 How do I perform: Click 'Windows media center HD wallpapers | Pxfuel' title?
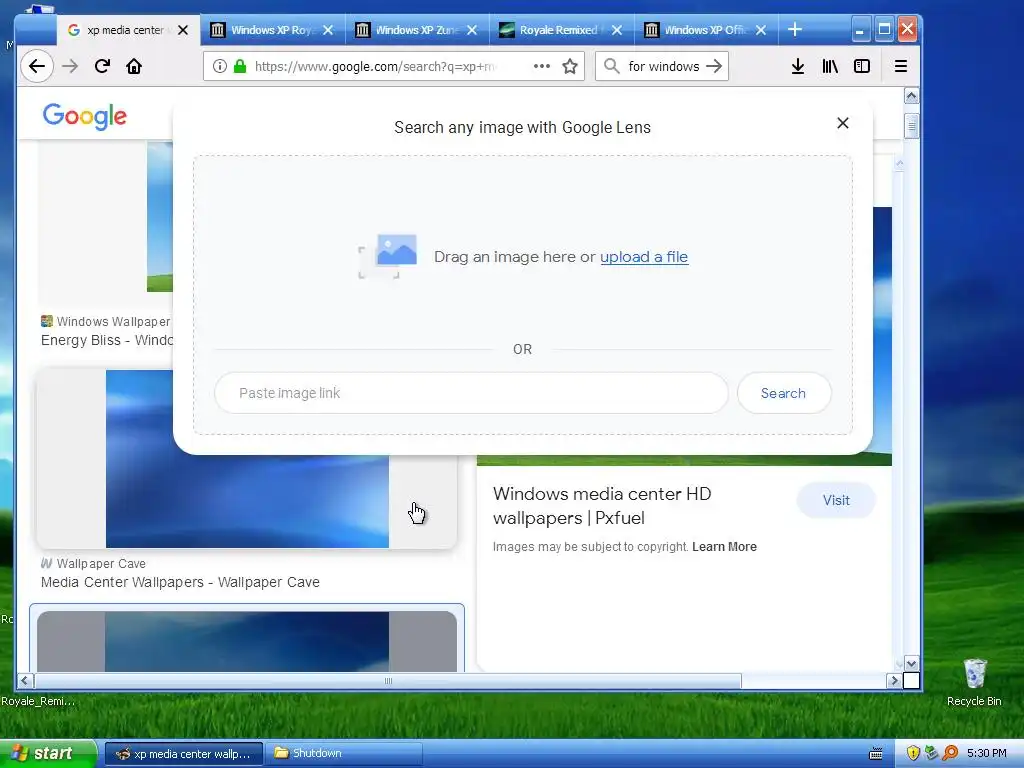click(602, 506)
